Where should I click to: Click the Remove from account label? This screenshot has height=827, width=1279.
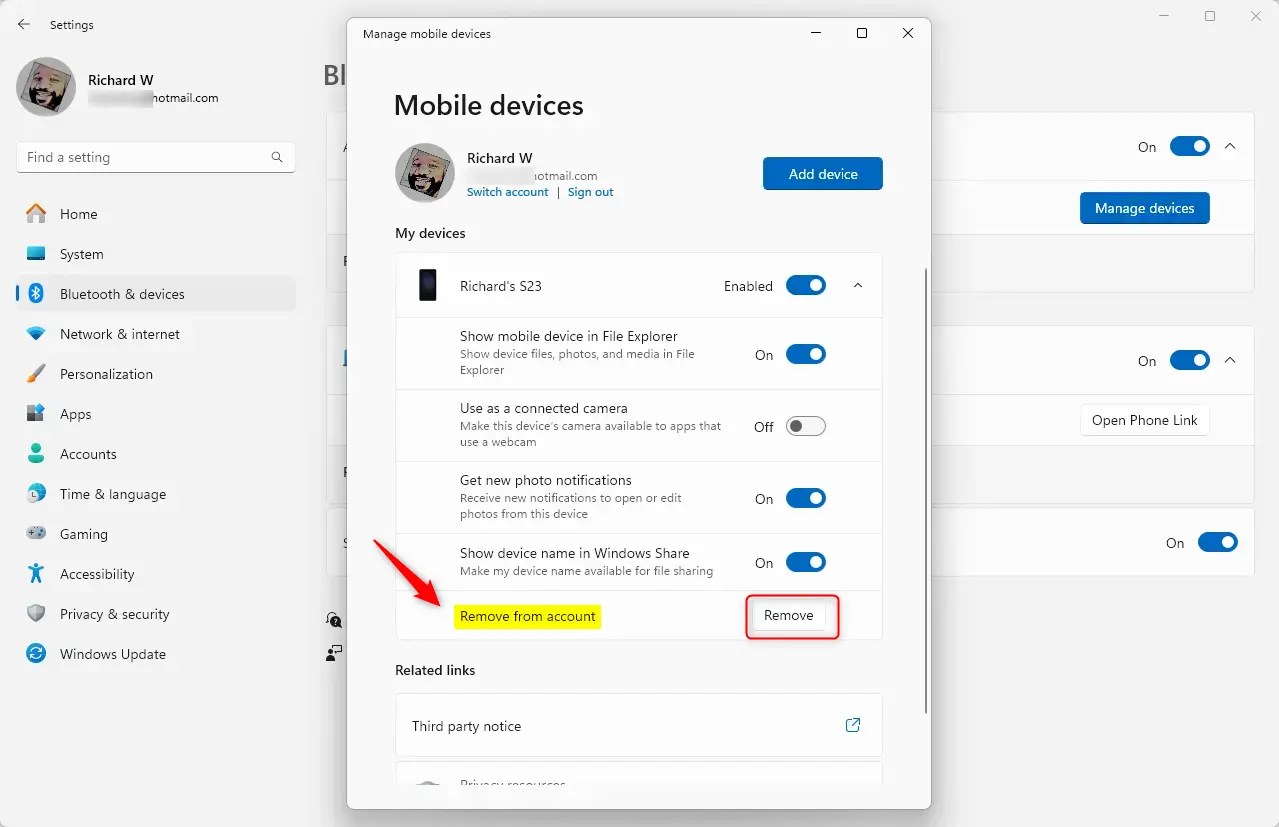tap(528, 616)
